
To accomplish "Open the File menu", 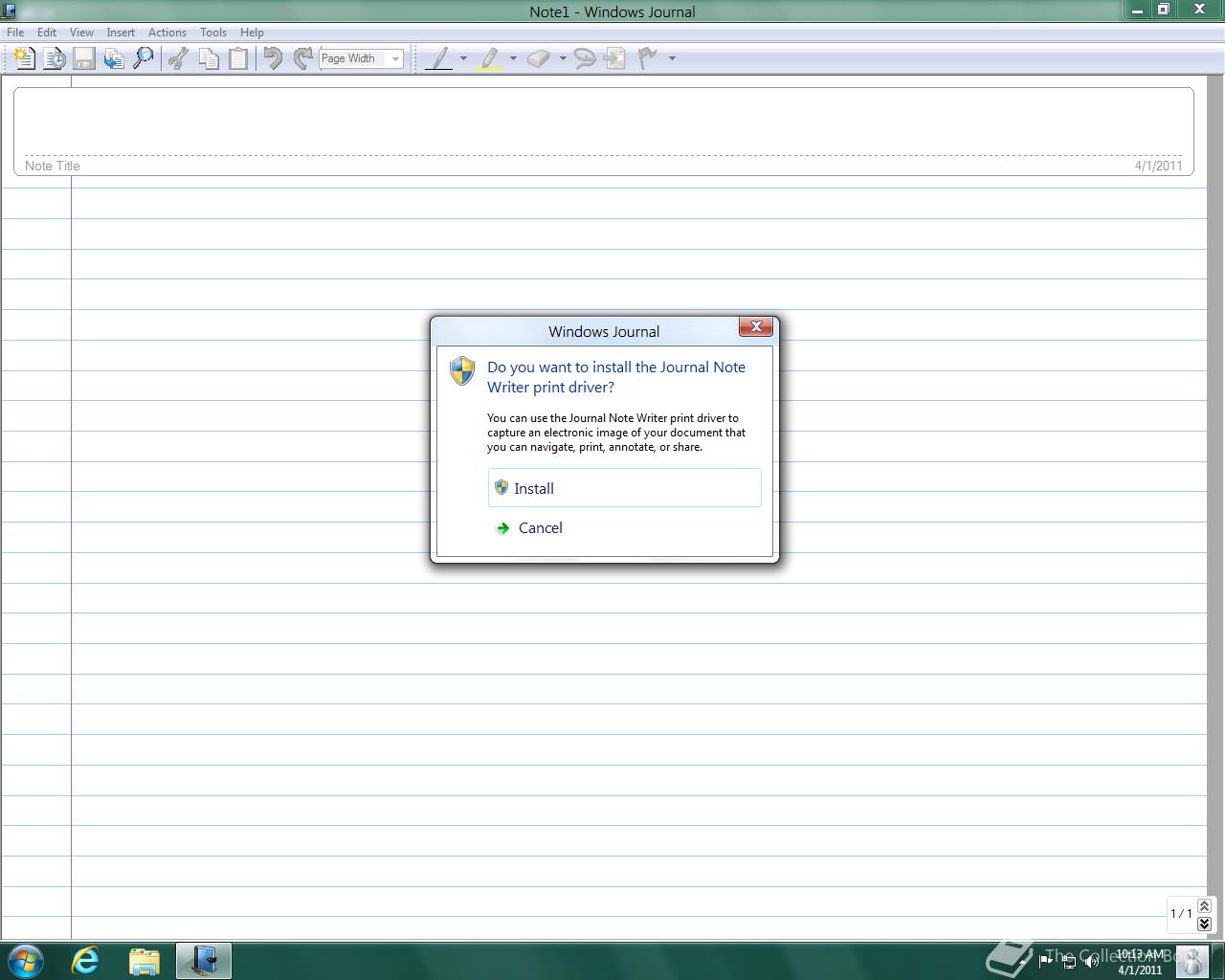I will point(15,32).
